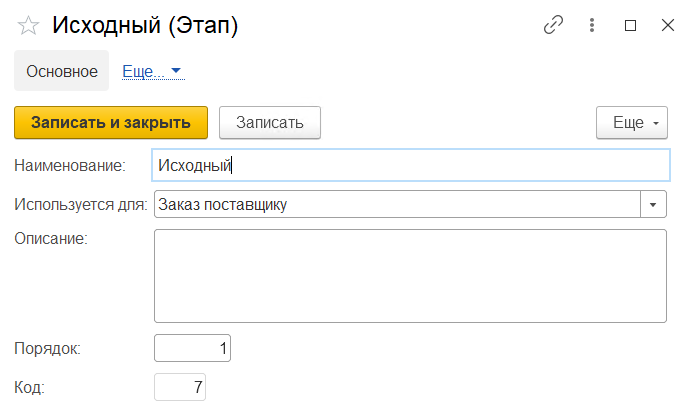Click the Наименование field label
The image size is (693, 408).
click(x=70, y=165)
